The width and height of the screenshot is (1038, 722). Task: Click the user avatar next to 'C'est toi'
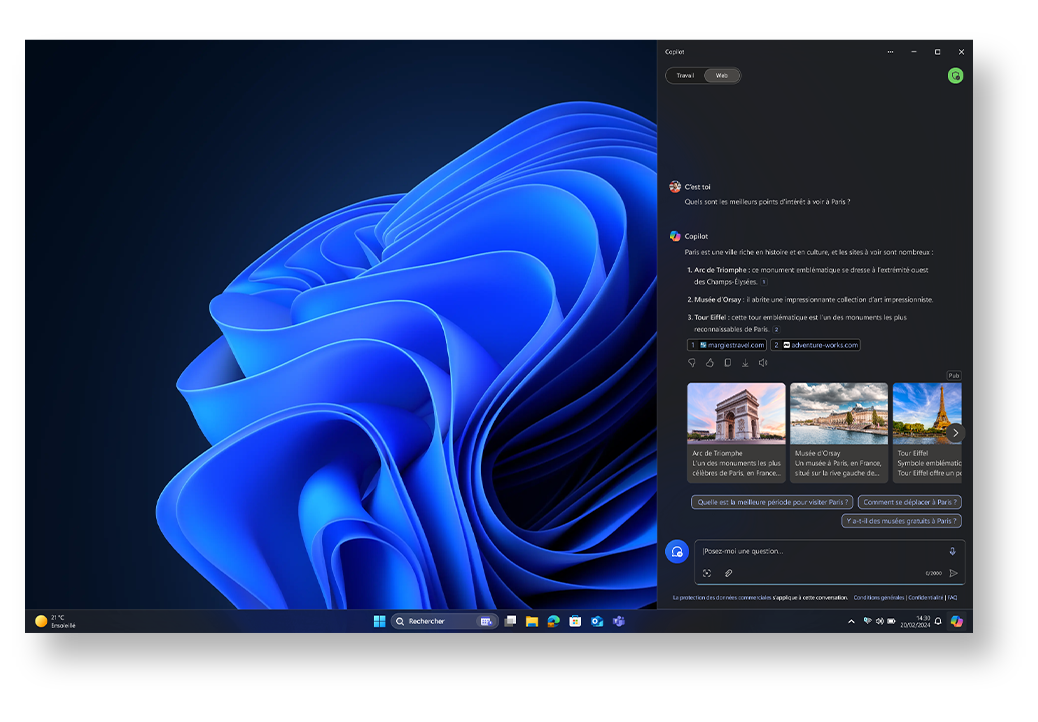coord(675,187)
